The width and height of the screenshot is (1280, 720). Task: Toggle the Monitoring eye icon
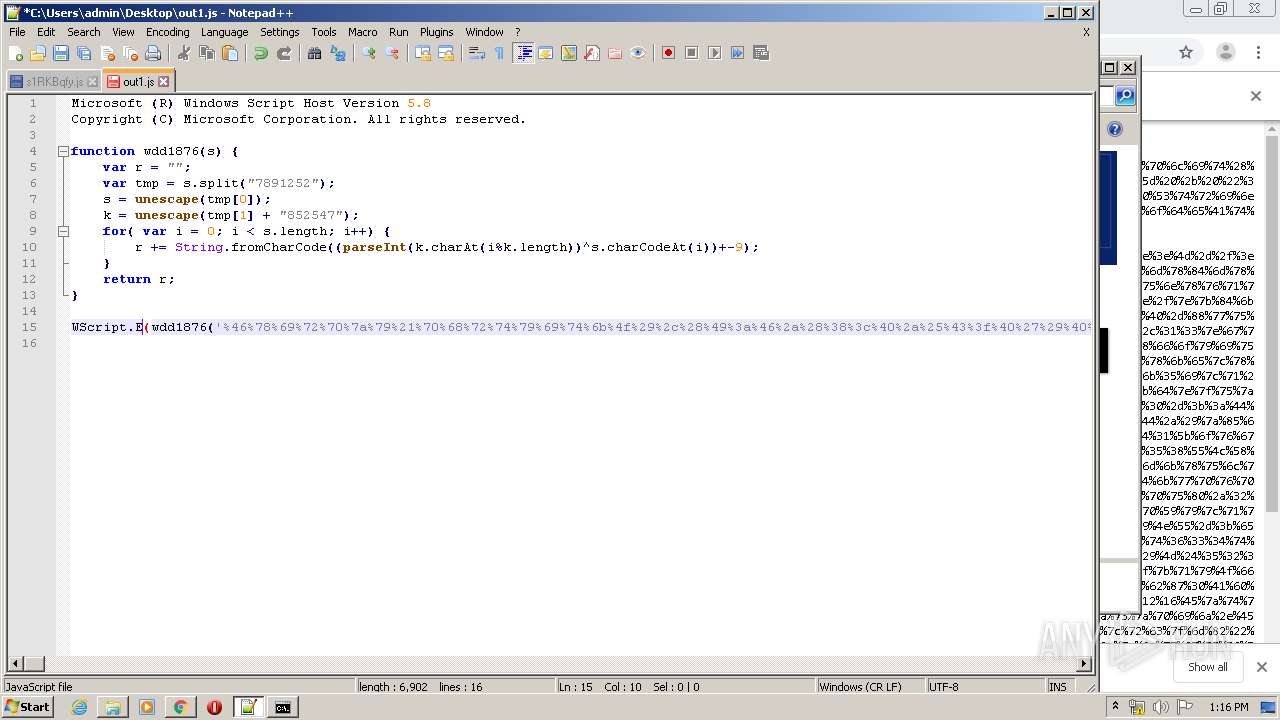tap(638, 53)
